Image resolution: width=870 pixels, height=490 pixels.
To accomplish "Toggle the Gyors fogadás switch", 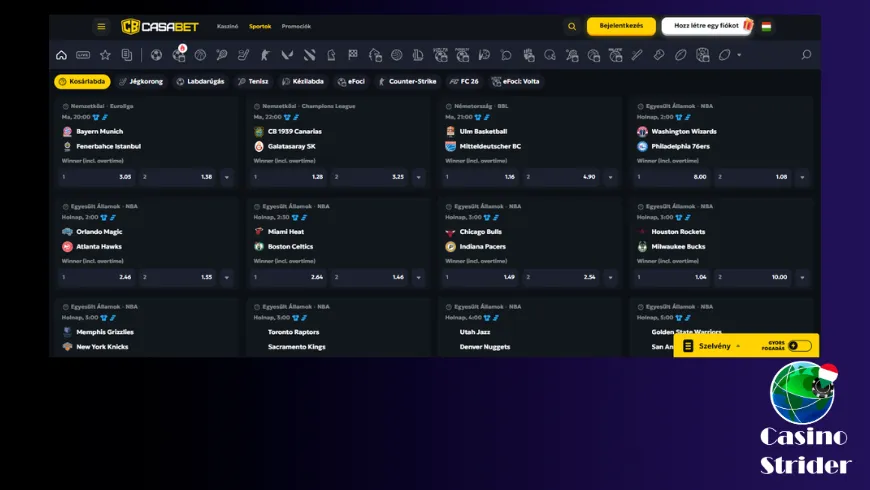I will (x=799, y=346).
